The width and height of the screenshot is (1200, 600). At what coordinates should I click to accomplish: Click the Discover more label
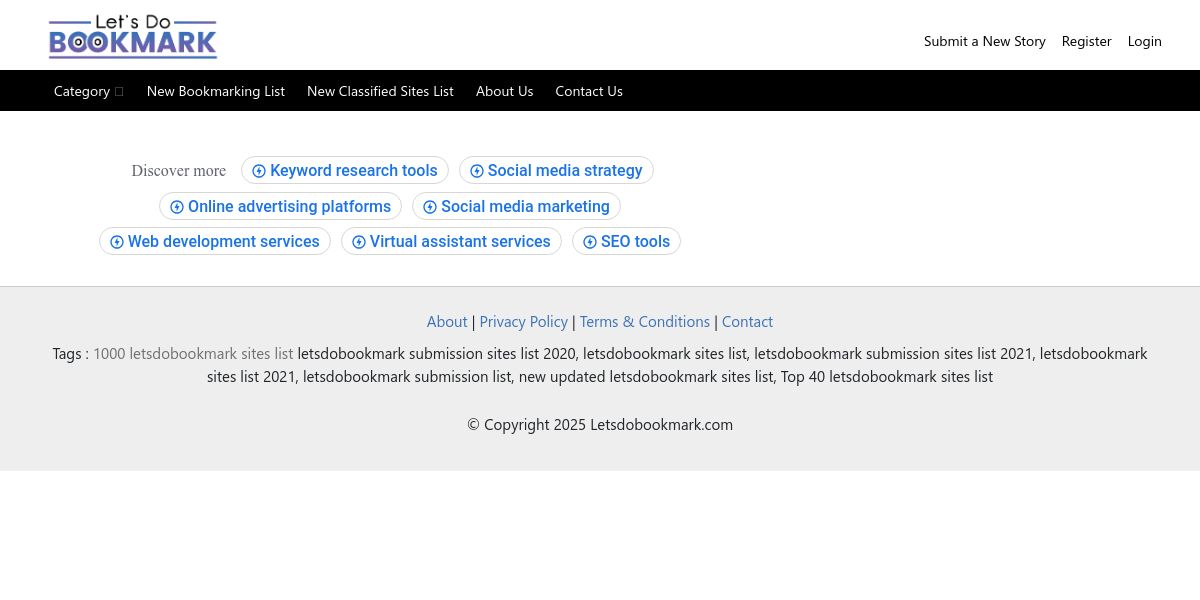click(x=179, y=171)
